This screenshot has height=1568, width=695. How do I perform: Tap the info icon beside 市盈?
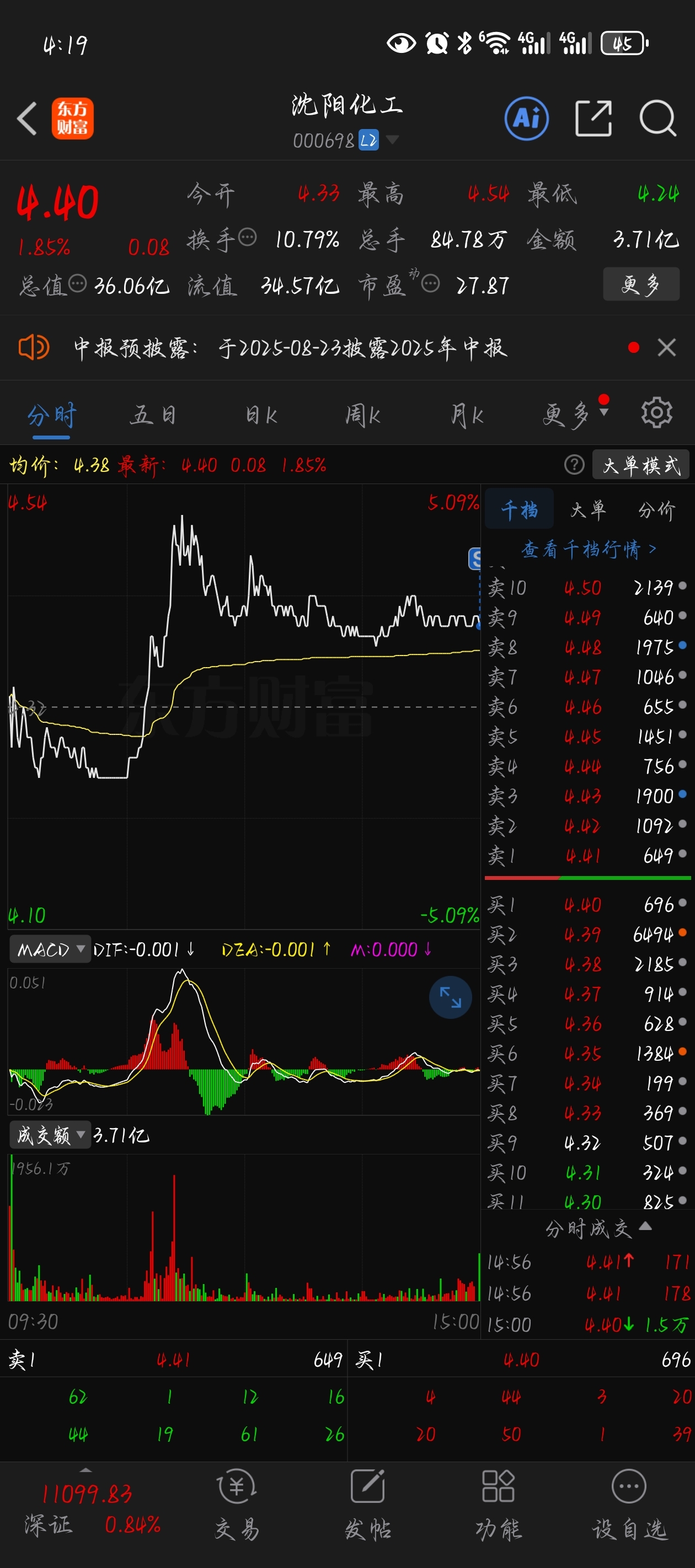pyautogui.click(x=430, y=283)
